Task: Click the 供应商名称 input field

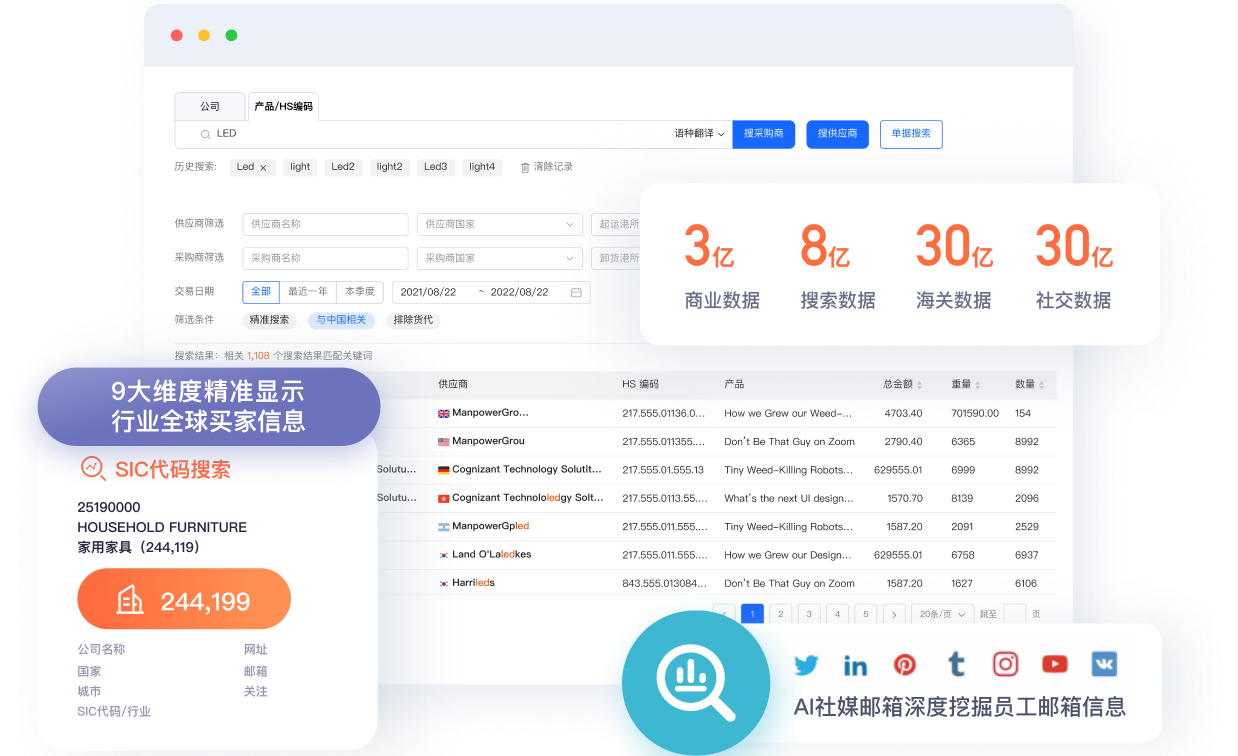Action: (x=325, y=224)
